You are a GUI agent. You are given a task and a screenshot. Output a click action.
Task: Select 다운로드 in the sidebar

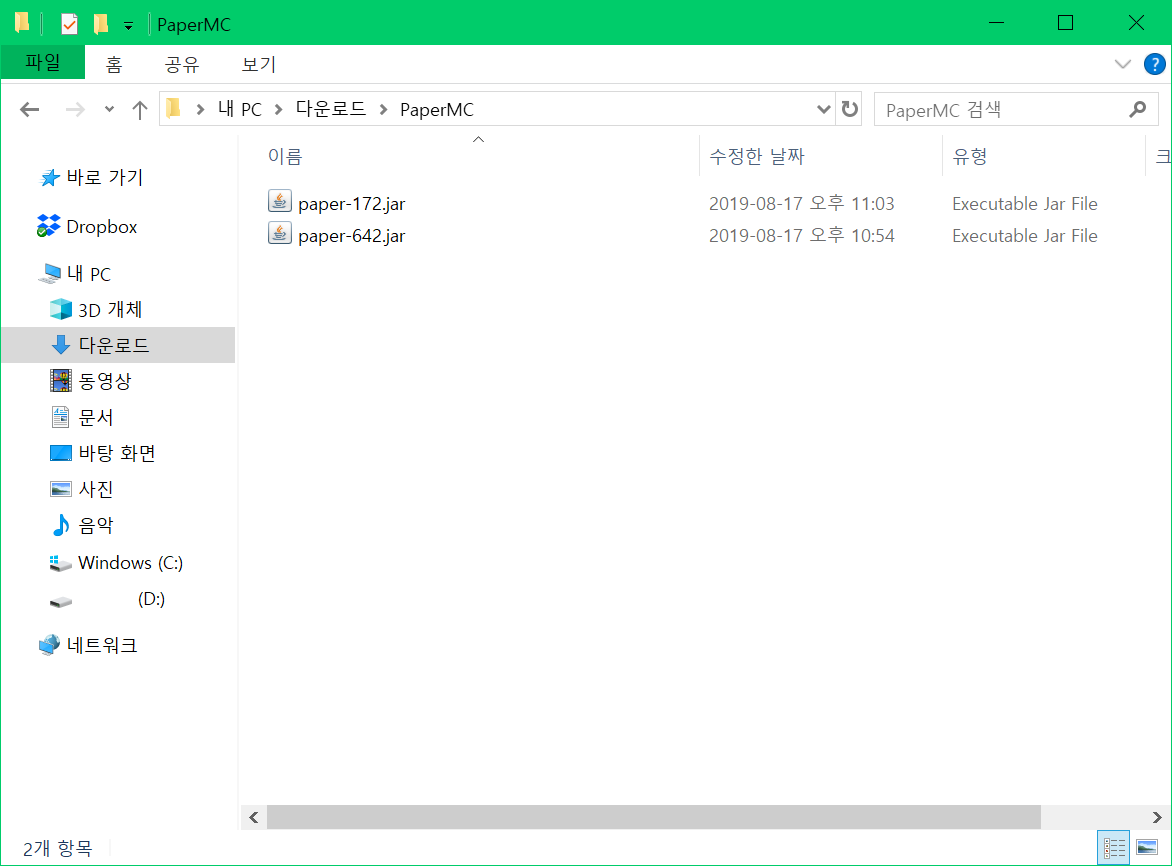pyautogui.click(x=118, y=344)
